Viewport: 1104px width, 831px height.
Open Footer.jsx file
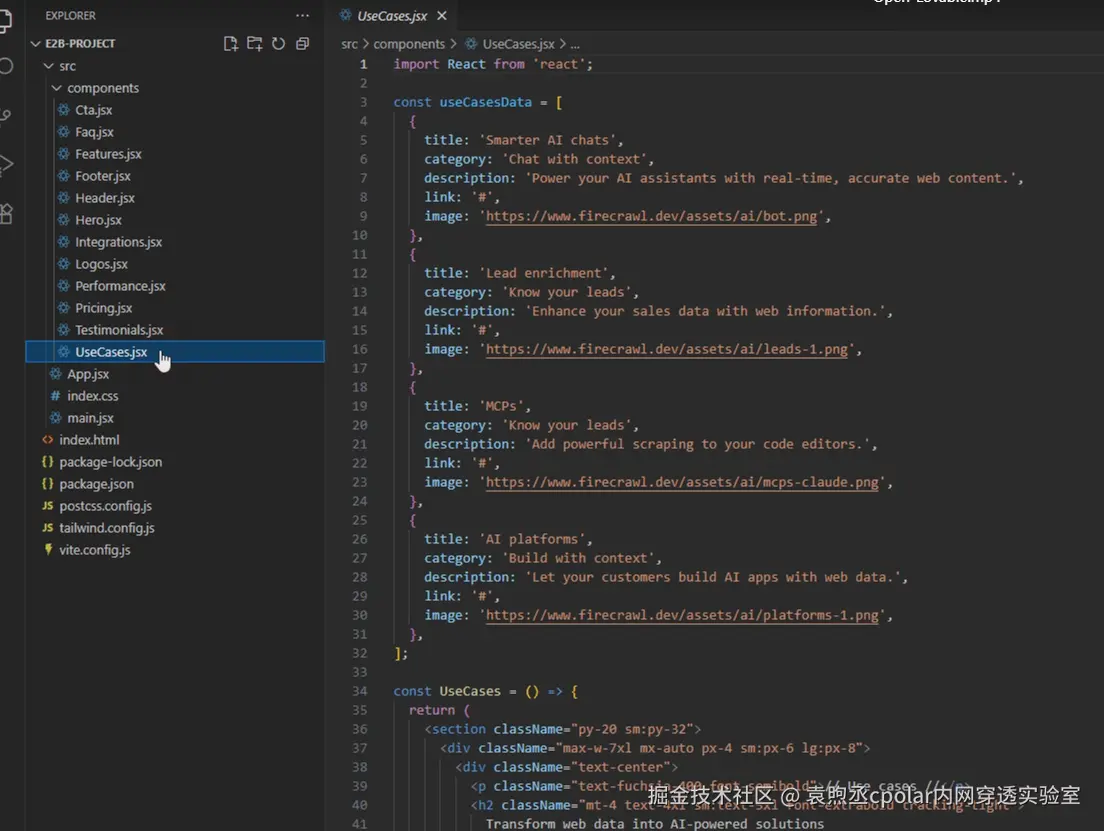point(103,176)
